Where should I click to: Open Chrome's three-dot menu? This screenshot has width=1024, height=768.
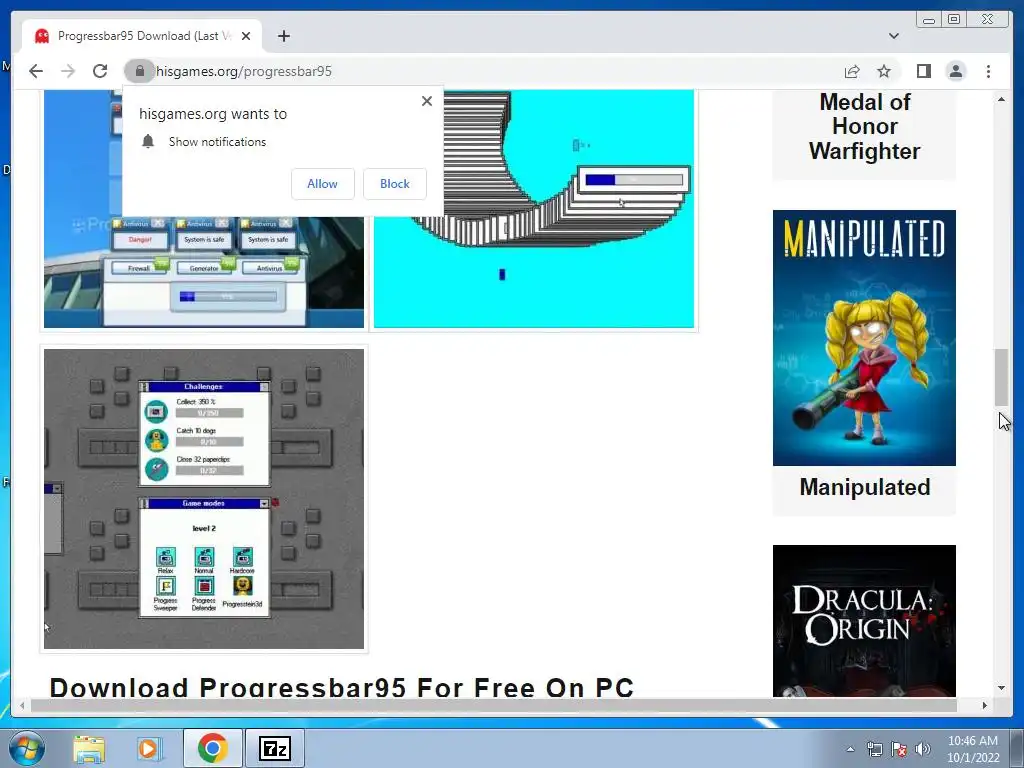click(x=988, y=71)
